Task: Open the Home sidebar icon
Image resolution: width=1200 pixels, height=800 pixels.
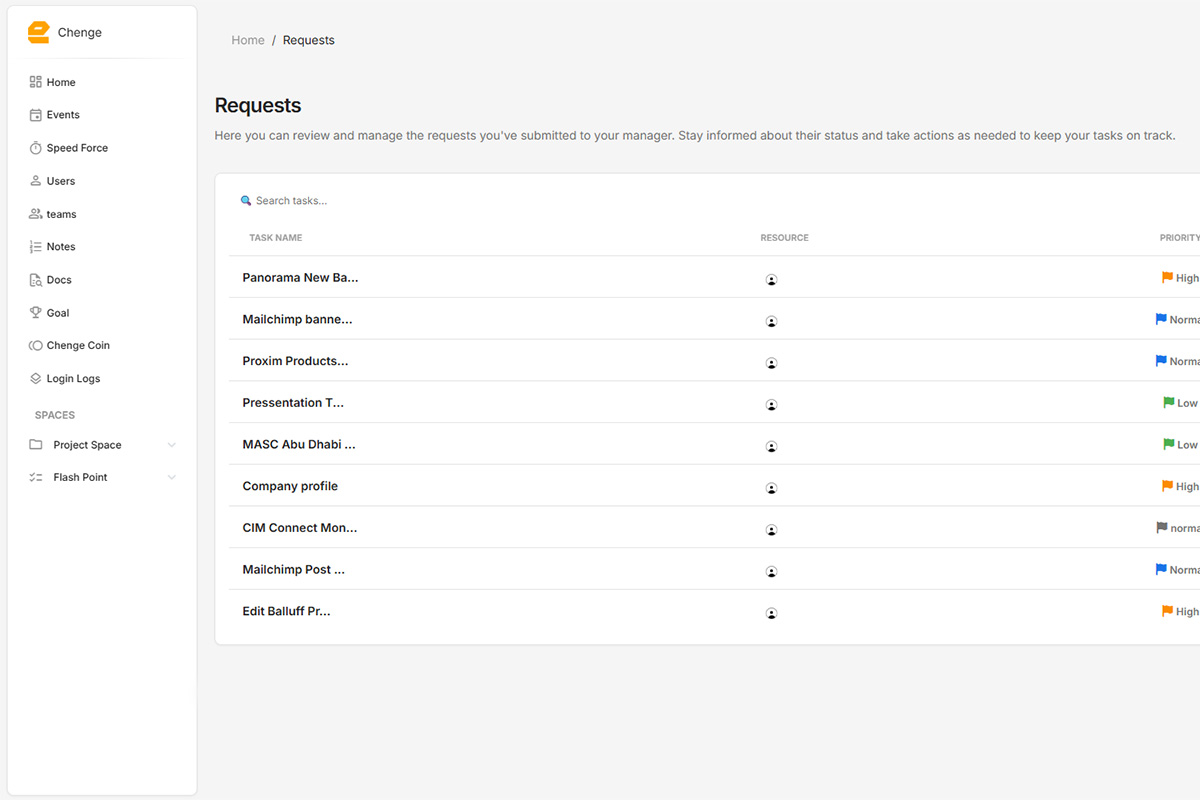Action: pyautogui.click(x=36, y=82)
